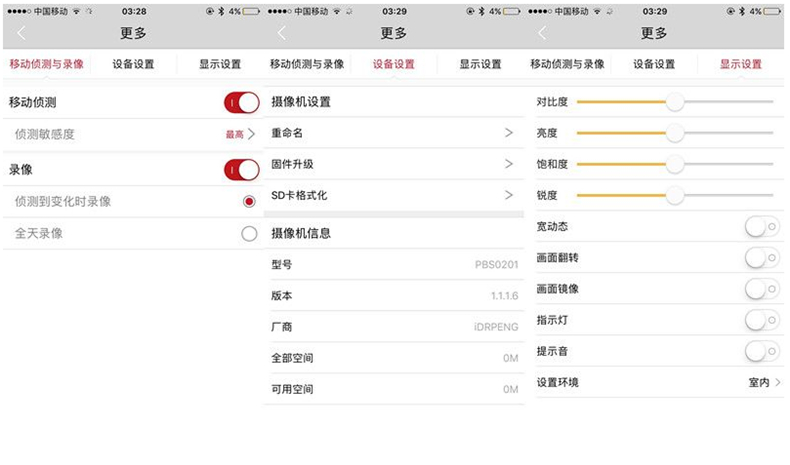Tap back arrow on the left screen
Image resolution: width=790 pixels, height=465 pixels.
coord(19,33)
